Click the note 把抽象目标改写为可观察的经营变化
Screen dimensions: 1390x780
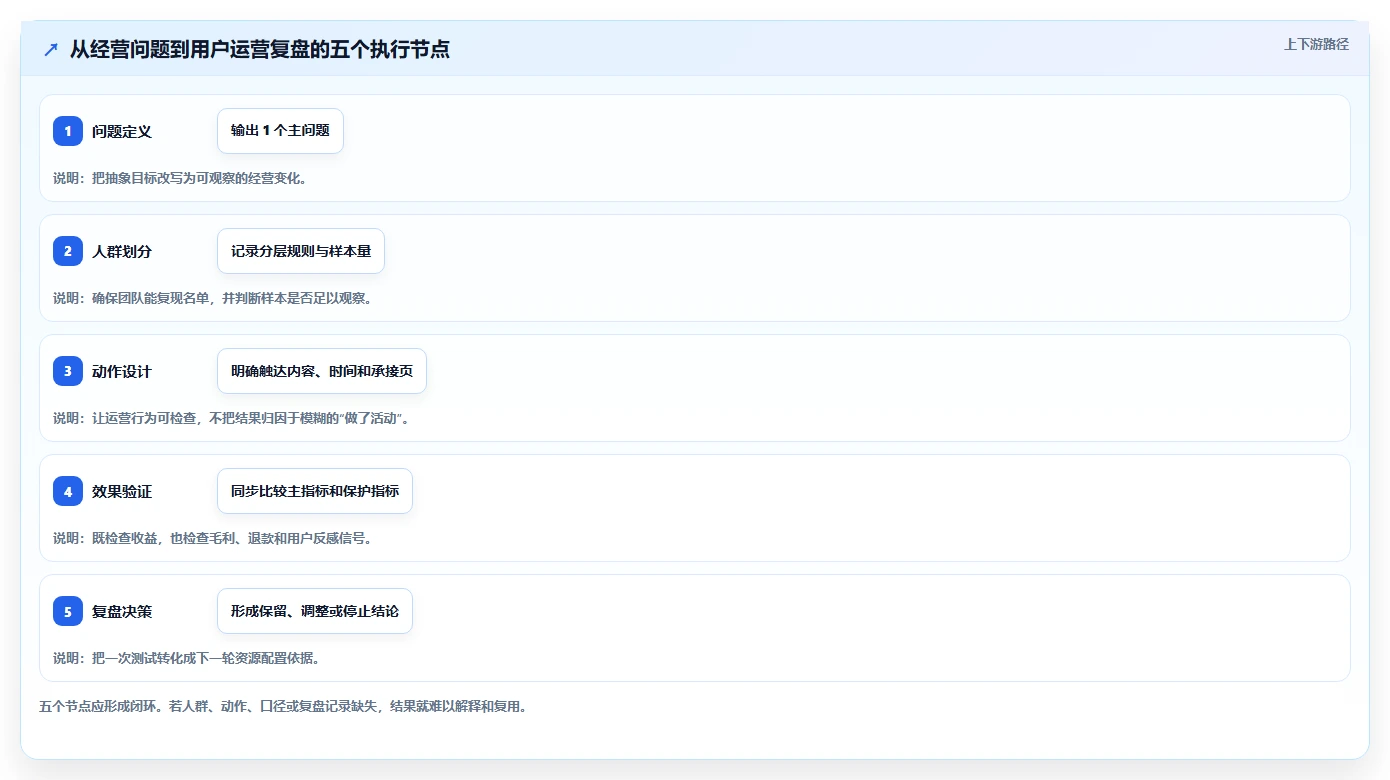pos(180,178)
